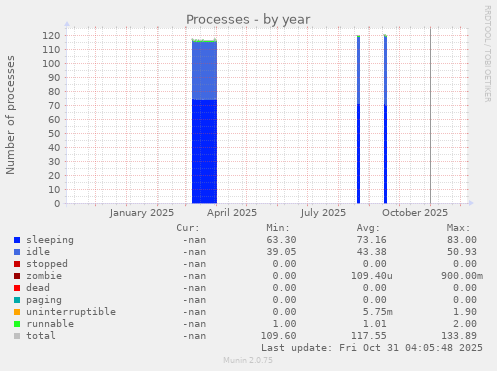Click the grey vertical line in October 2025
Viewport: 497px width, 371px height.
click(x=430, y=116)
